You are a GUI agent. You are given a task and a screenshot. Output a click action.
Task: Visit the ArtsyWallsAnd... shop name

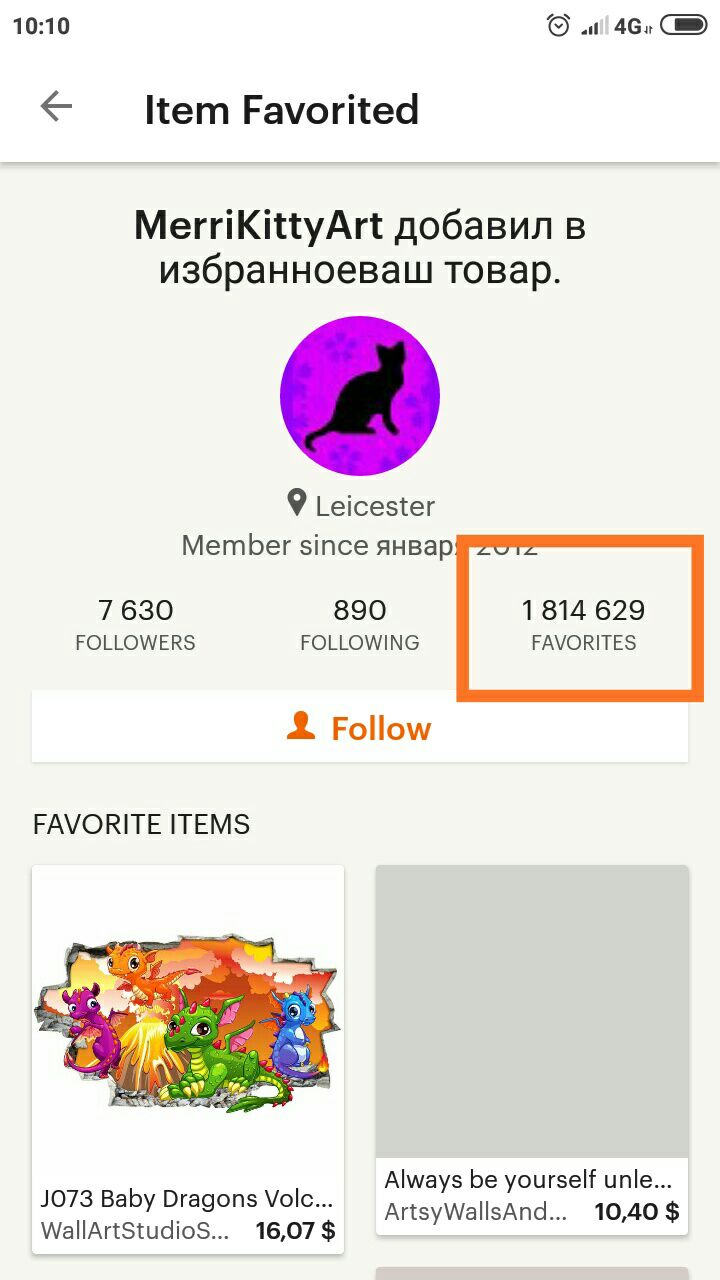coord(476,1212)
